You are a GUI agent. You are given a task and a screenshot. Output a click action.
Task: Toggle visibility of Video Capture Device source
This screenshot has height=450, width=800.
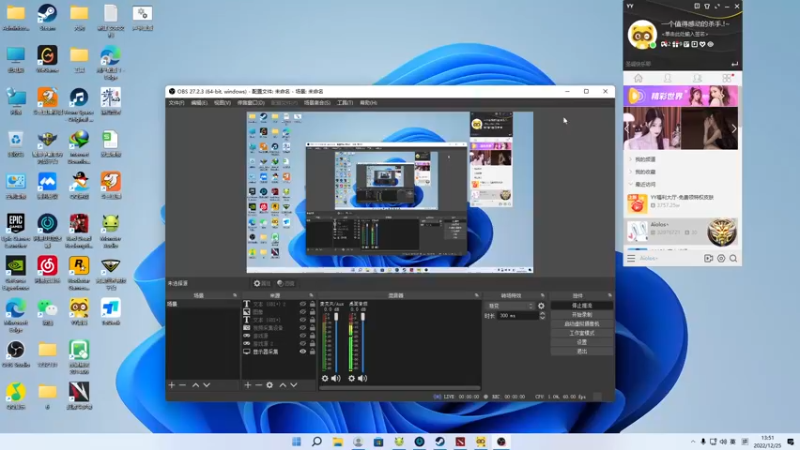[303, 328]
